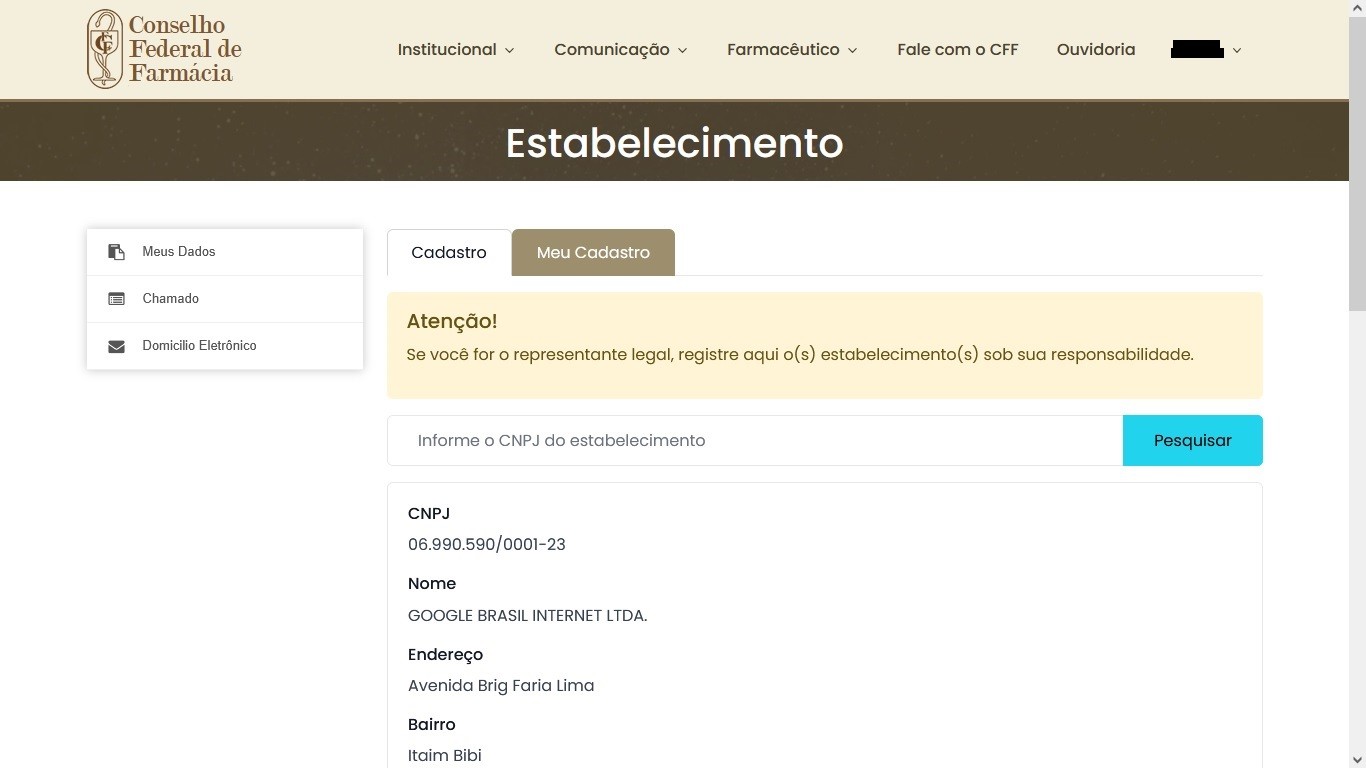Focus the CNPJ do estabelecimento input field
This screenshot has width=1366, height=768.
[755, 441]
